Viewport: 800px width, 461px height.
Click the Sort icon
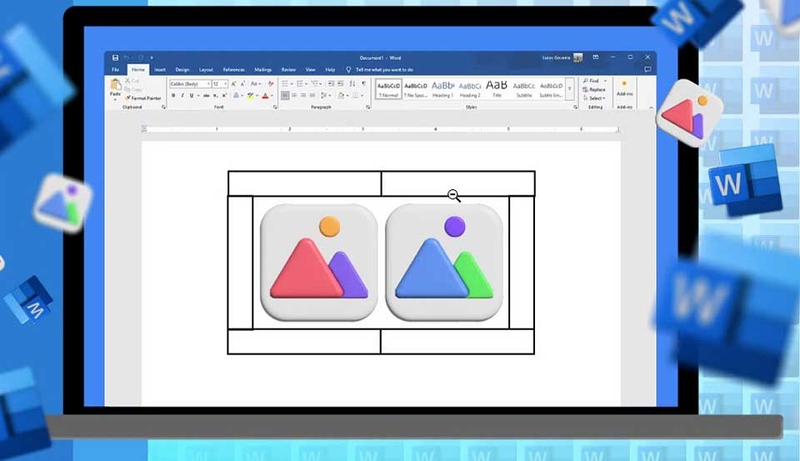coord(352,84)
